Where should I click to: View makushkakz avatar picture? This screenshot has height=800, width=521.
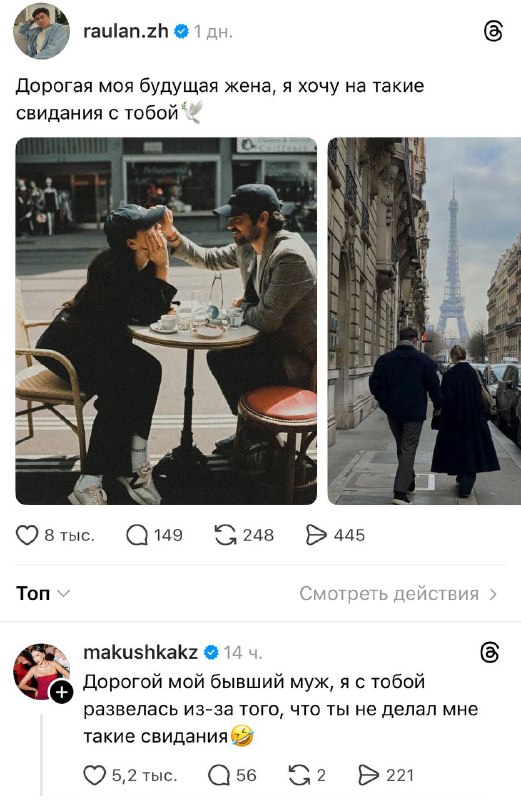point(41,671)
